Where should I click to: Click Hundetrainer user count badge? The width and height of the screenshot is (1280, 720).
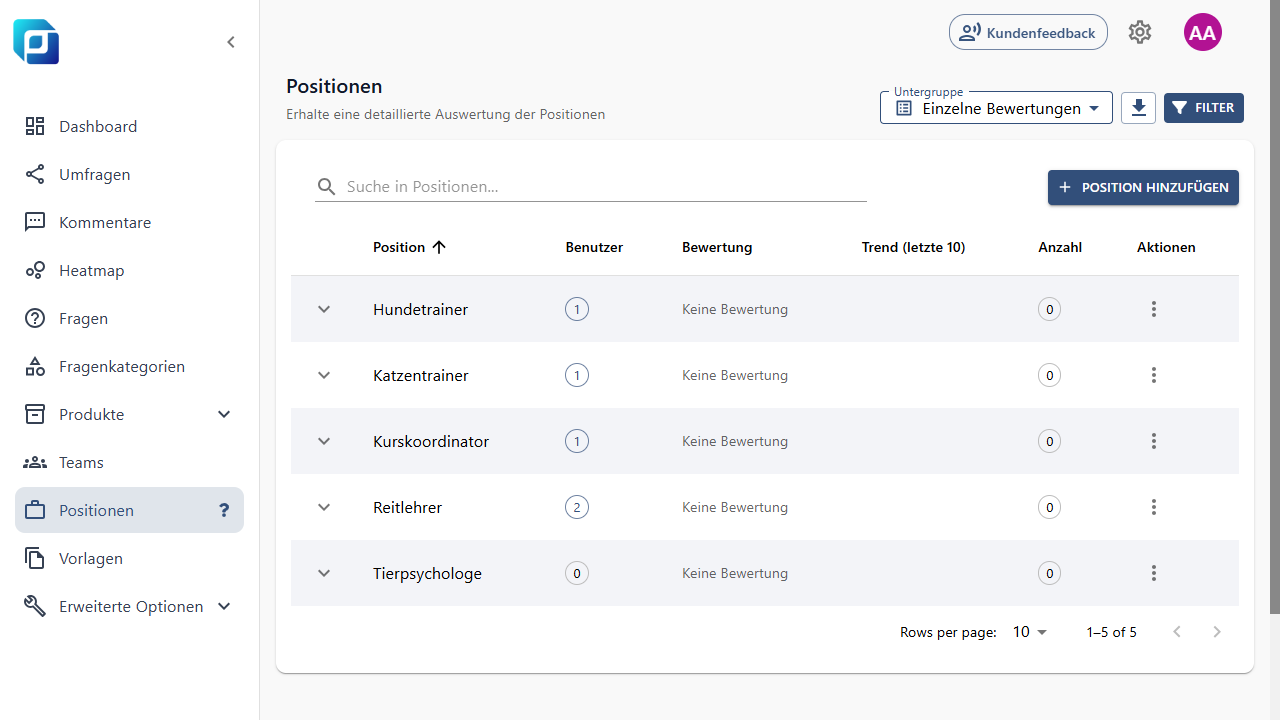(x=577, y=309)
